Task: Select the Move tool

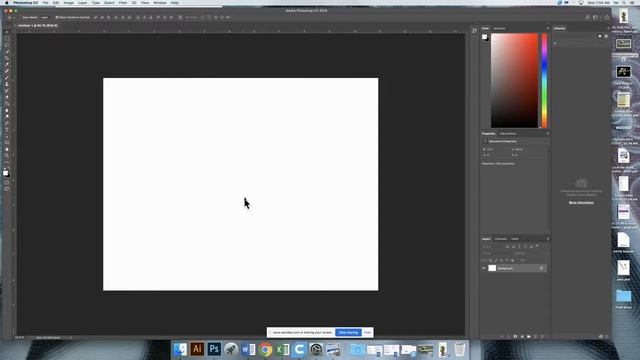Action: point(7,32)
